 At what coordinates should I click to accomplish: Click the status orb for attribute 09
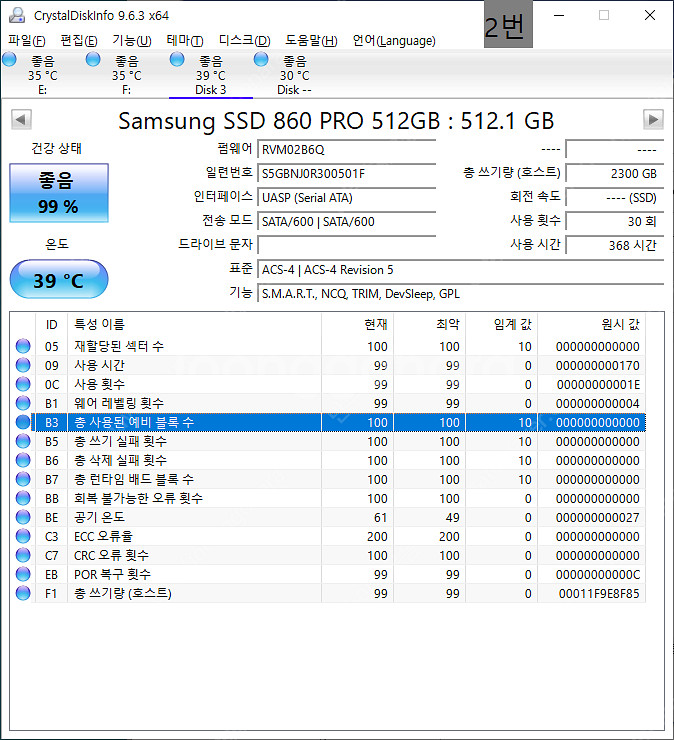coord(23,365)
